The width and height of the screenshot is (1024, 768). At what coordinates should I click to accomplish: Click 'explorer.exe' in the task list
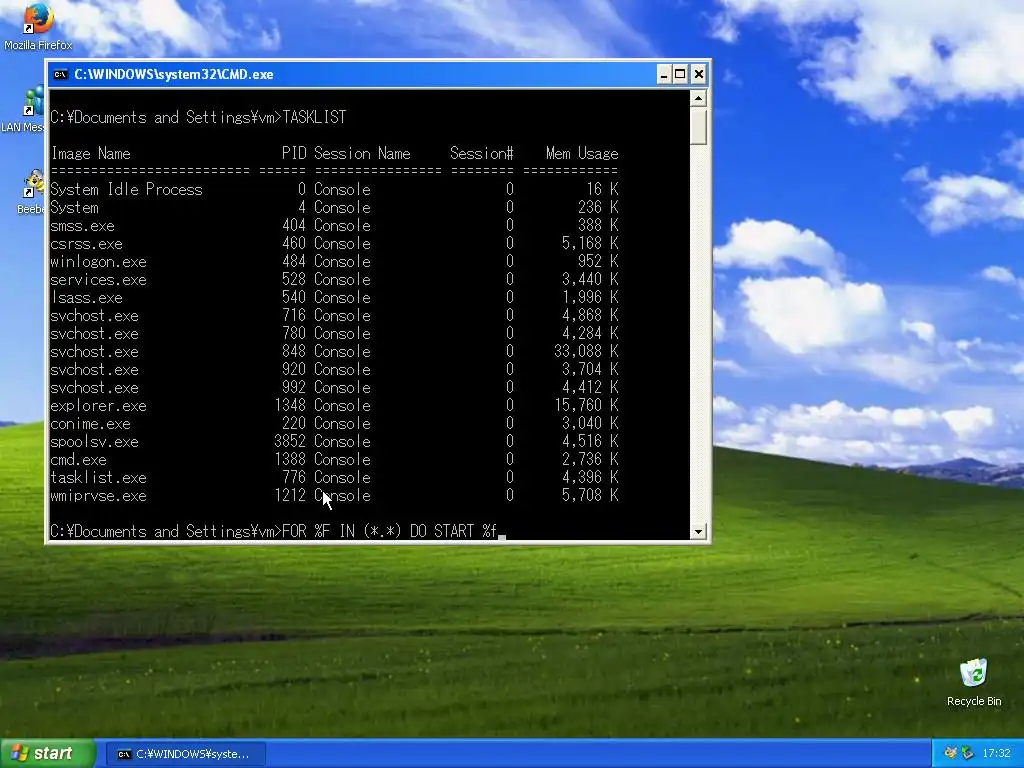coord(99,406)
